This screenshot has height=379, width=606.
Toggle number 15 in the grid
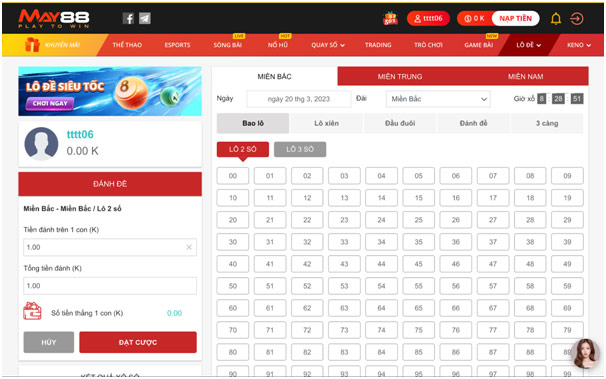coord(419,198)
